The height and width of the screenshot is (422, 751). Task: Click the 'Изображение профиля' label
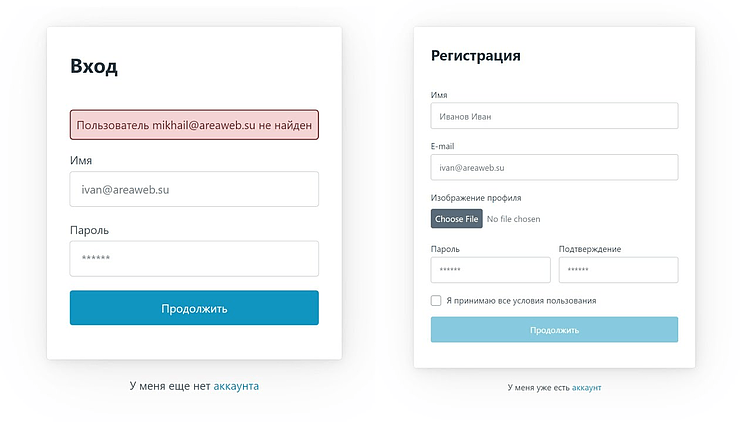tap(476, 198)
